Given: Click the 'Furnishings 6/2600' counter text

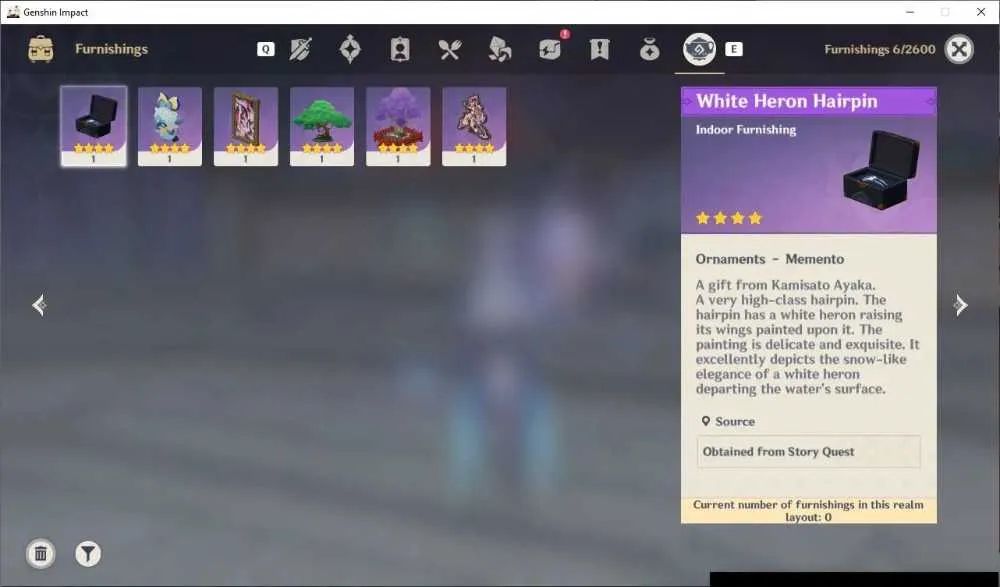Looking at the screenshot, I should 879,49.
